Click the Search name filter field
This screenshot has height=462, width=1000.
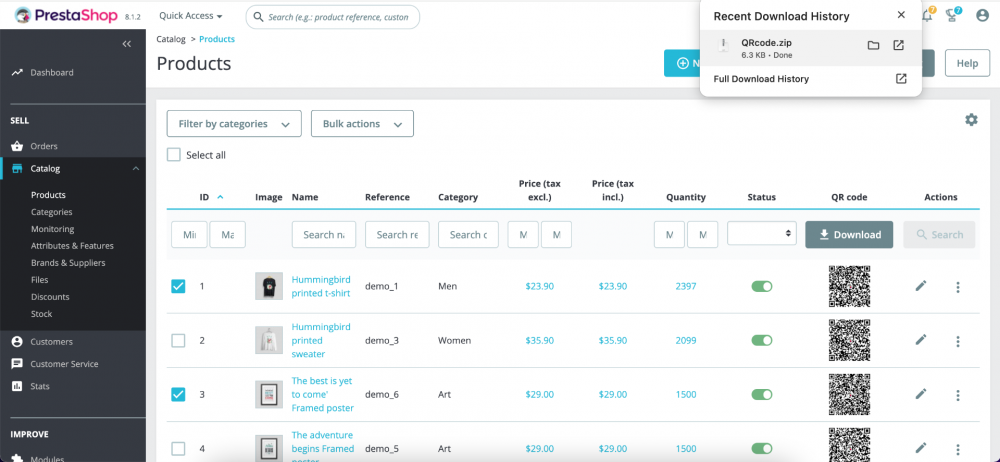pyautogui.click(x=324, y=235)
